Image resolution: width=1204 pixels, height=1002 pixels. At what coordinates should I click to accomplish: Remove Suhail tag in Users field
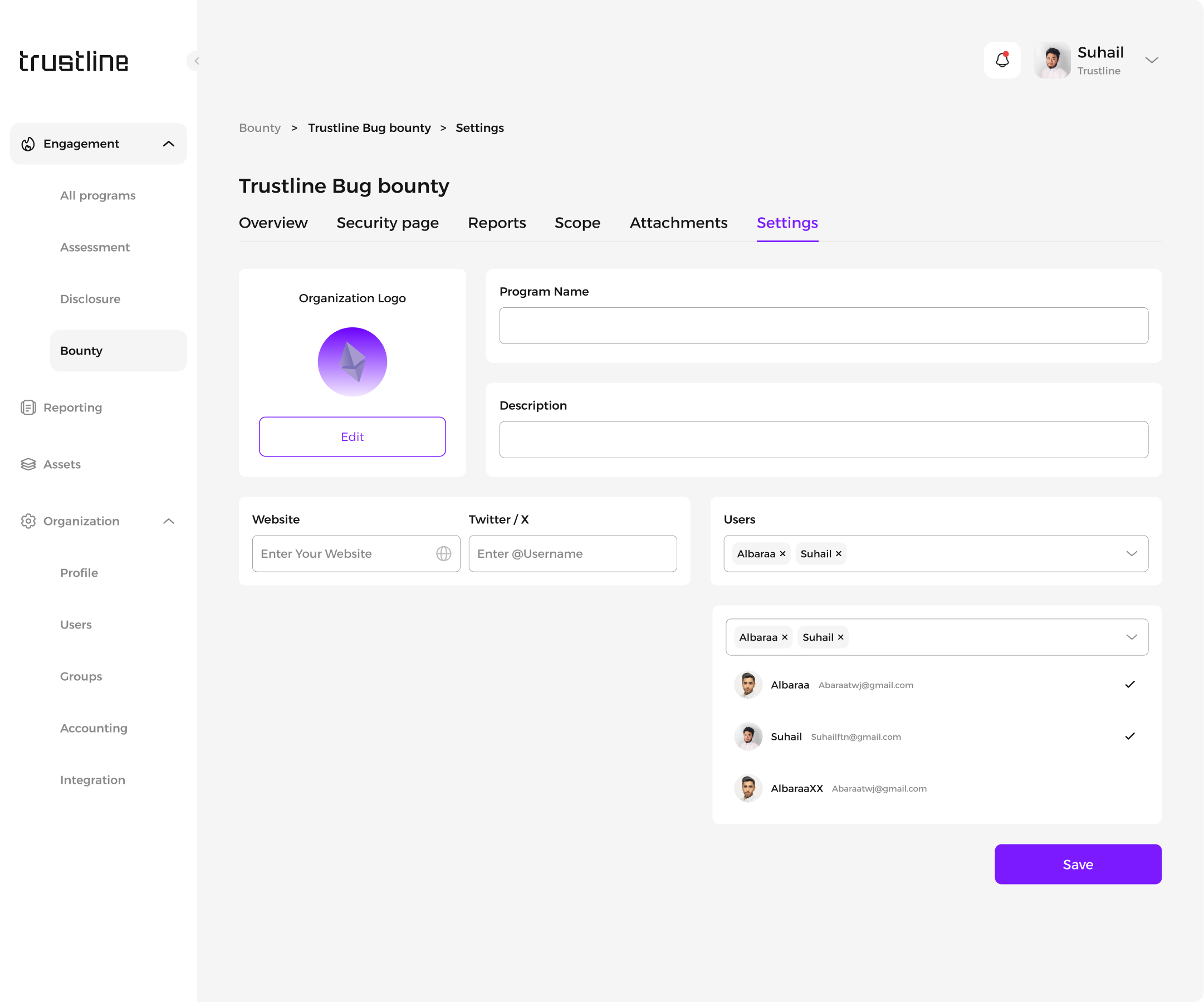(x=838, y=553)
